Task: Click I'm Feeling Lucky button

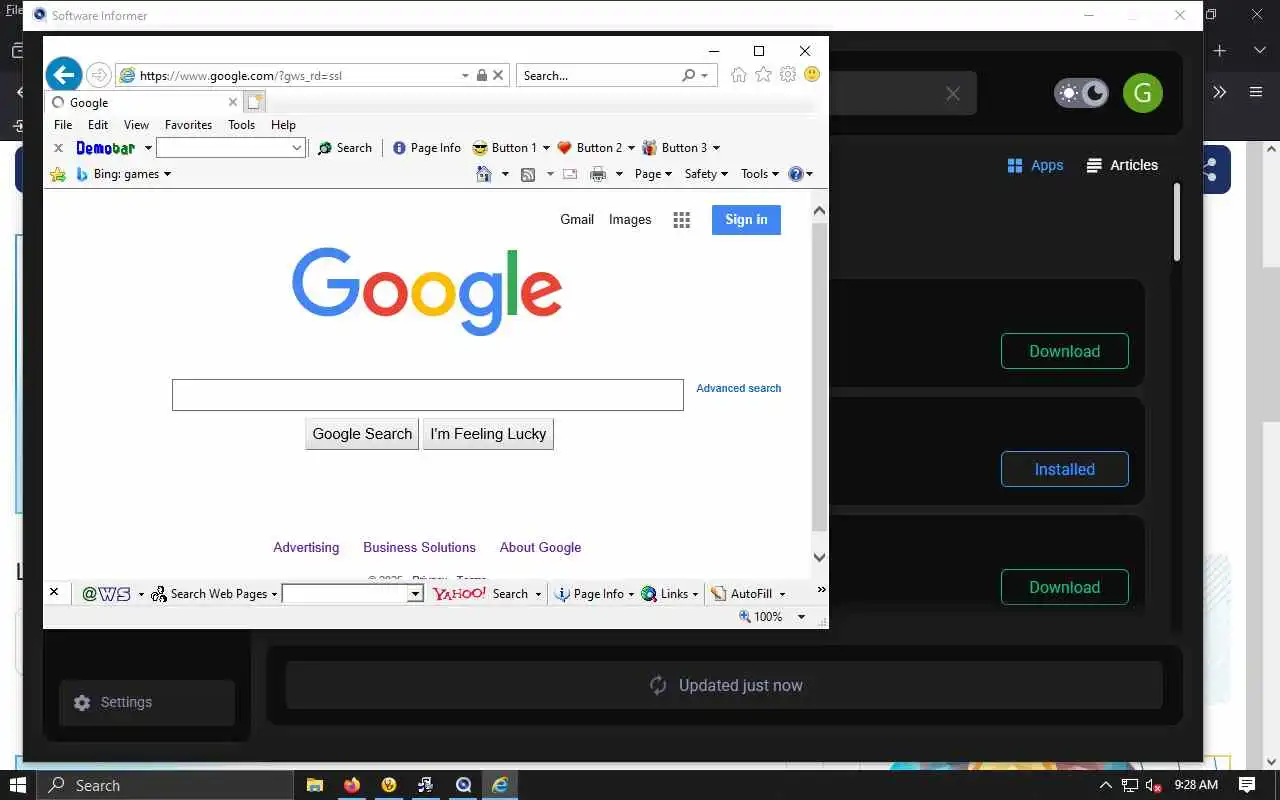Action: (488, 434)
